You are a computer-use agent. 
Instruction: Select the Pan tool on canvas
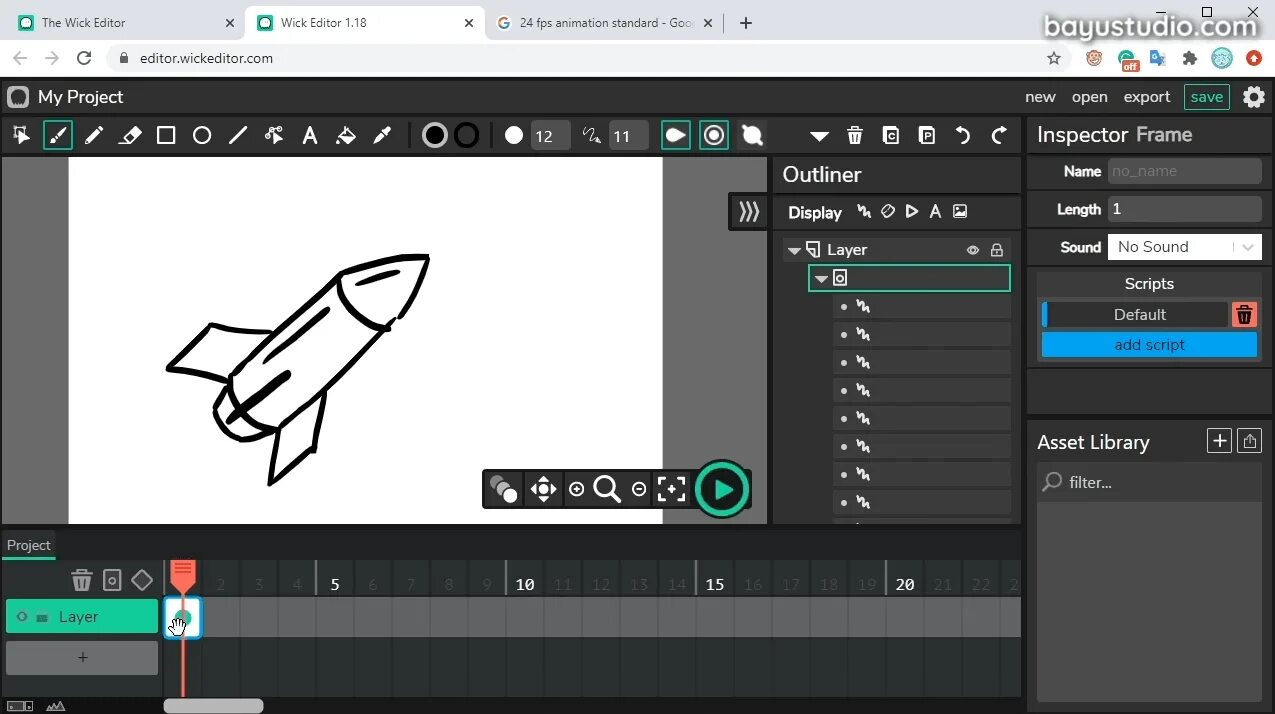pos(543,489)
